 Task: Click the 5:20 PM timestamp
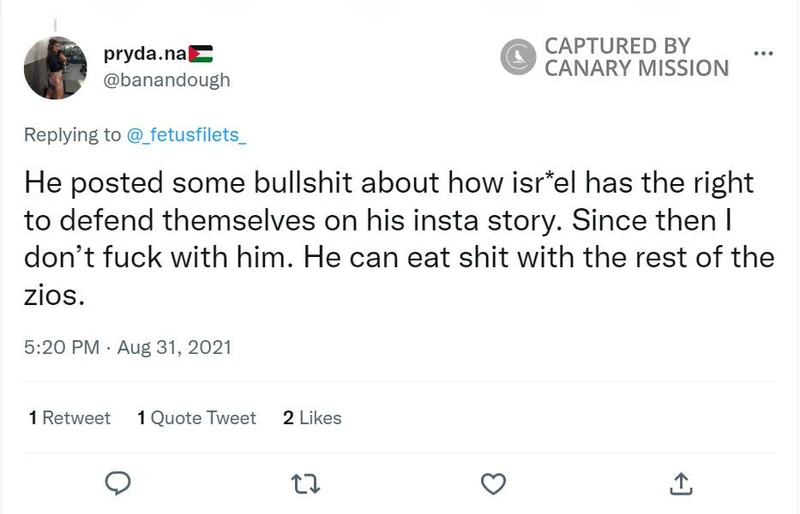(62, 349)
